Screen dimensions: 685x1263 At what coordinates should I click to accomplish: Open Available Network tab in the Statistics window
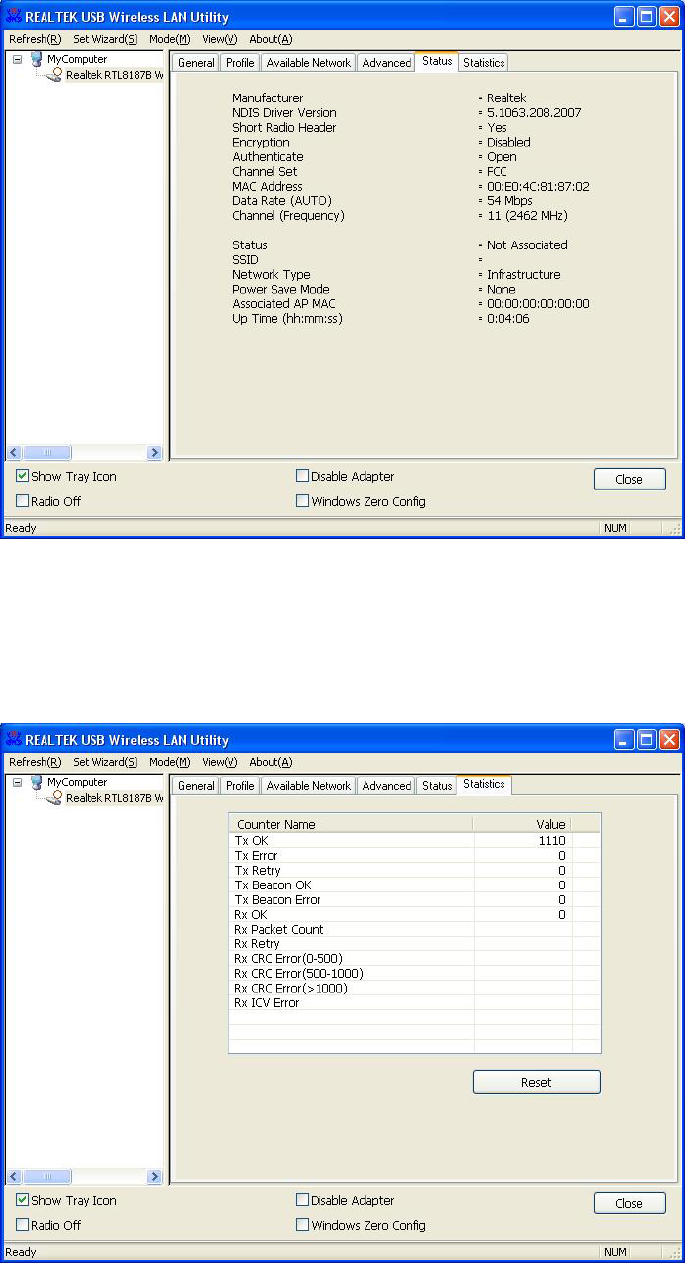[309, 786]
